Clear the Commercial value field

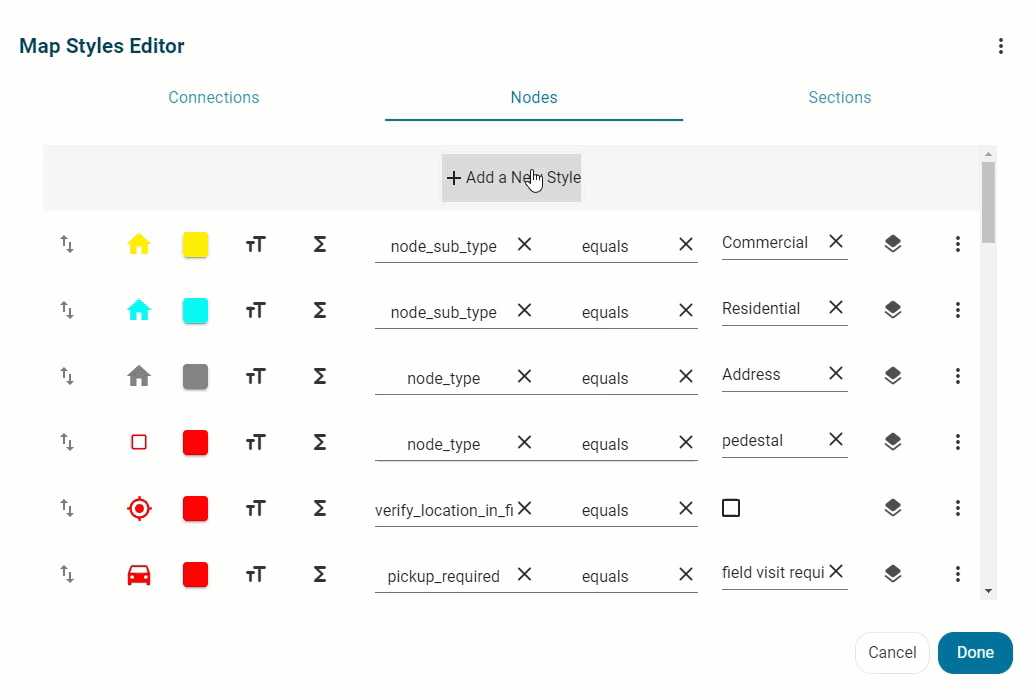click(x=836, y=241)
